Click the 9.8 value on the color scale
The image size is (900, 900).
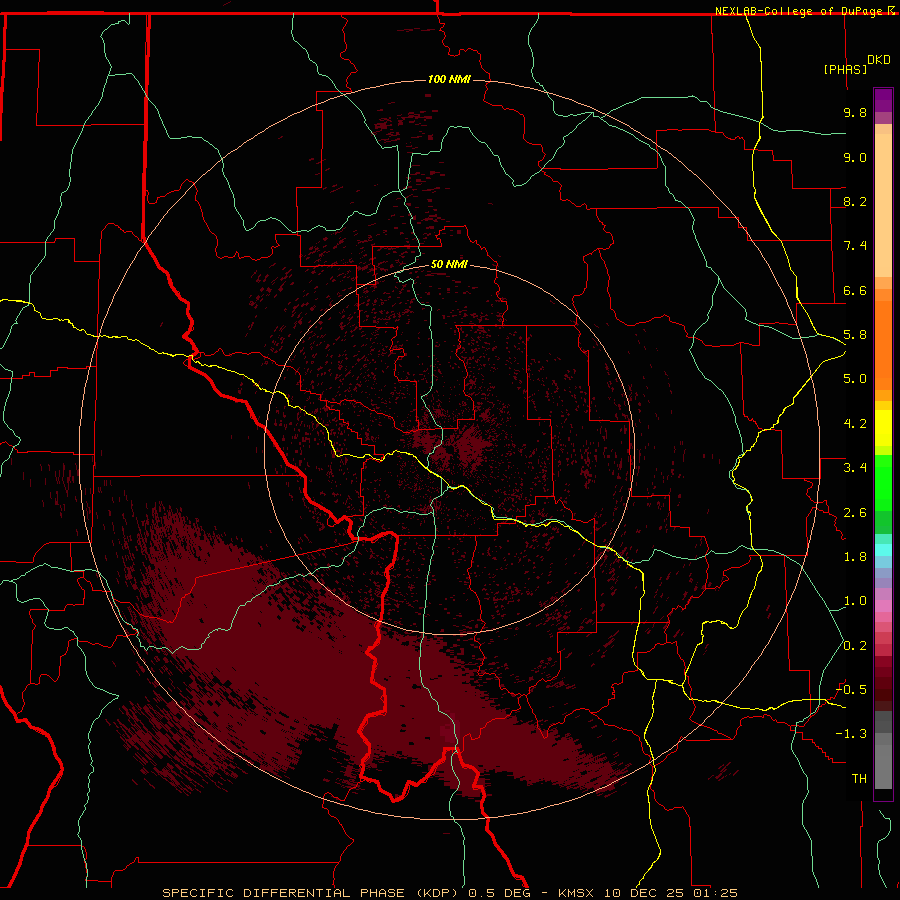click(x=855, y=112)
